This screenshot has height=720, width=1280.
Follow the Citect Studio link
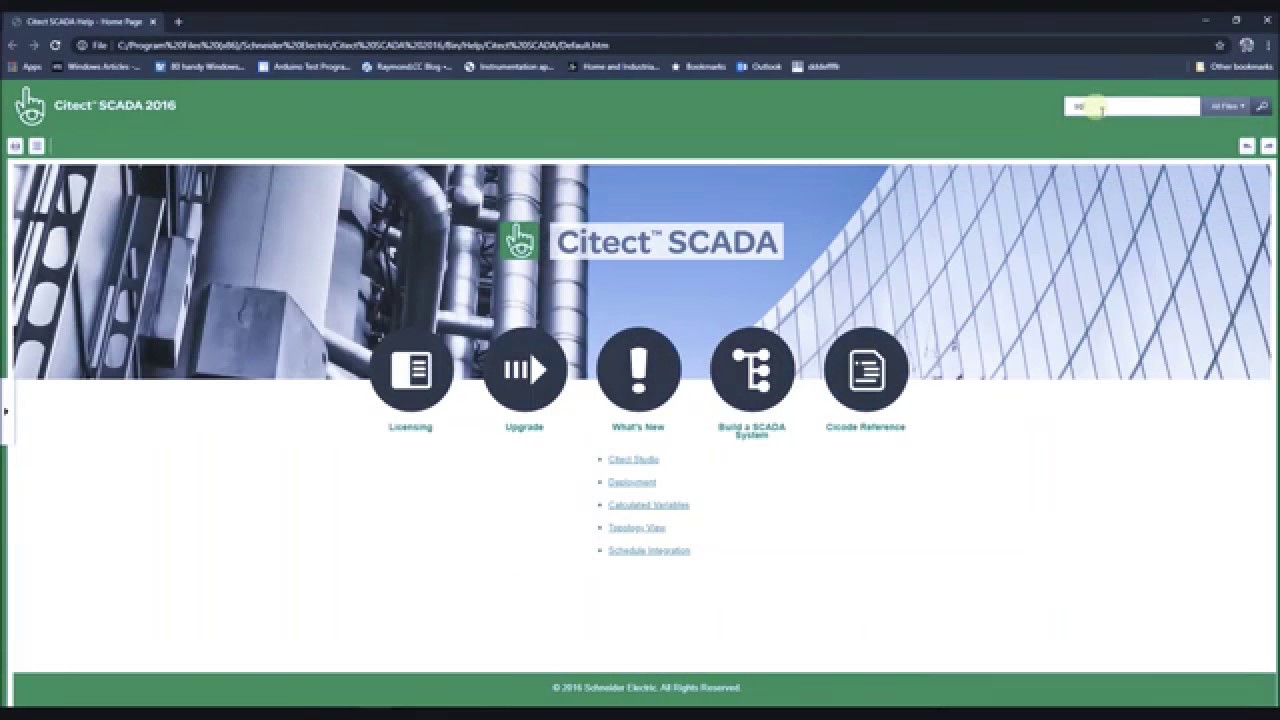[633, 460]
